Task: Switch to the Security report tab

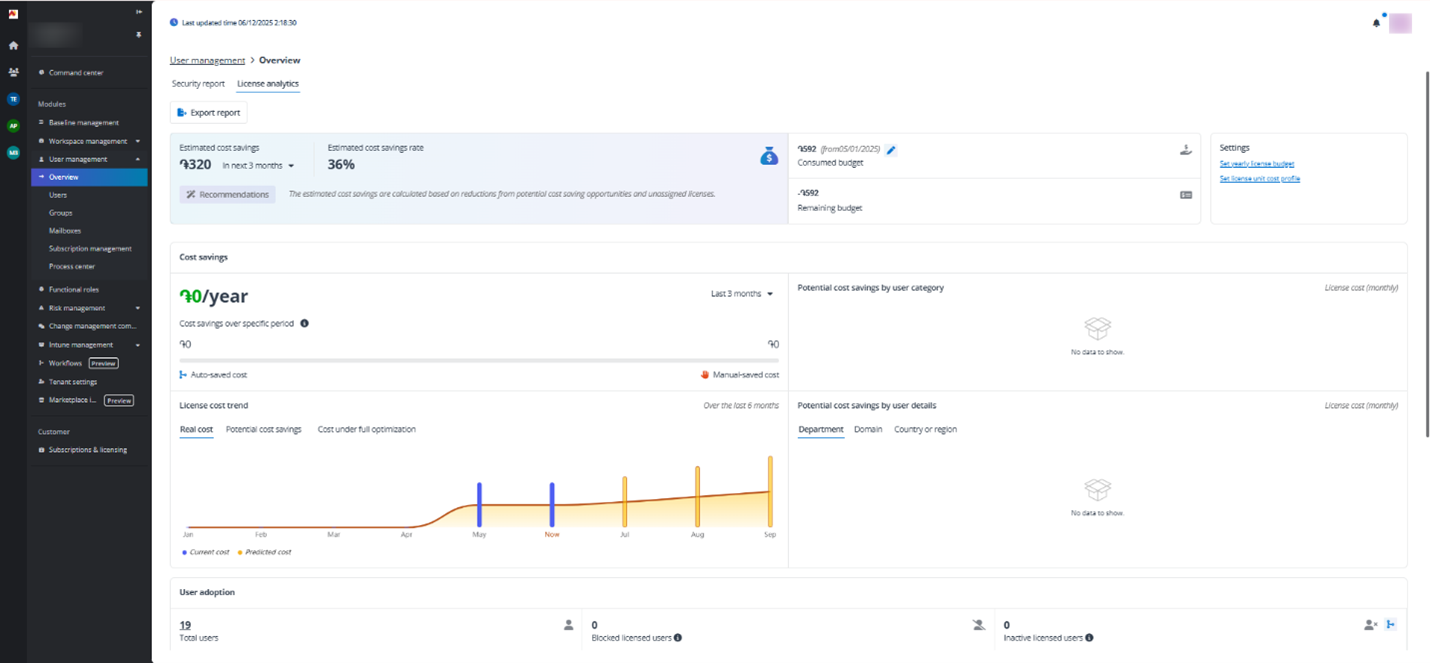Action: [x=198, y=84]
